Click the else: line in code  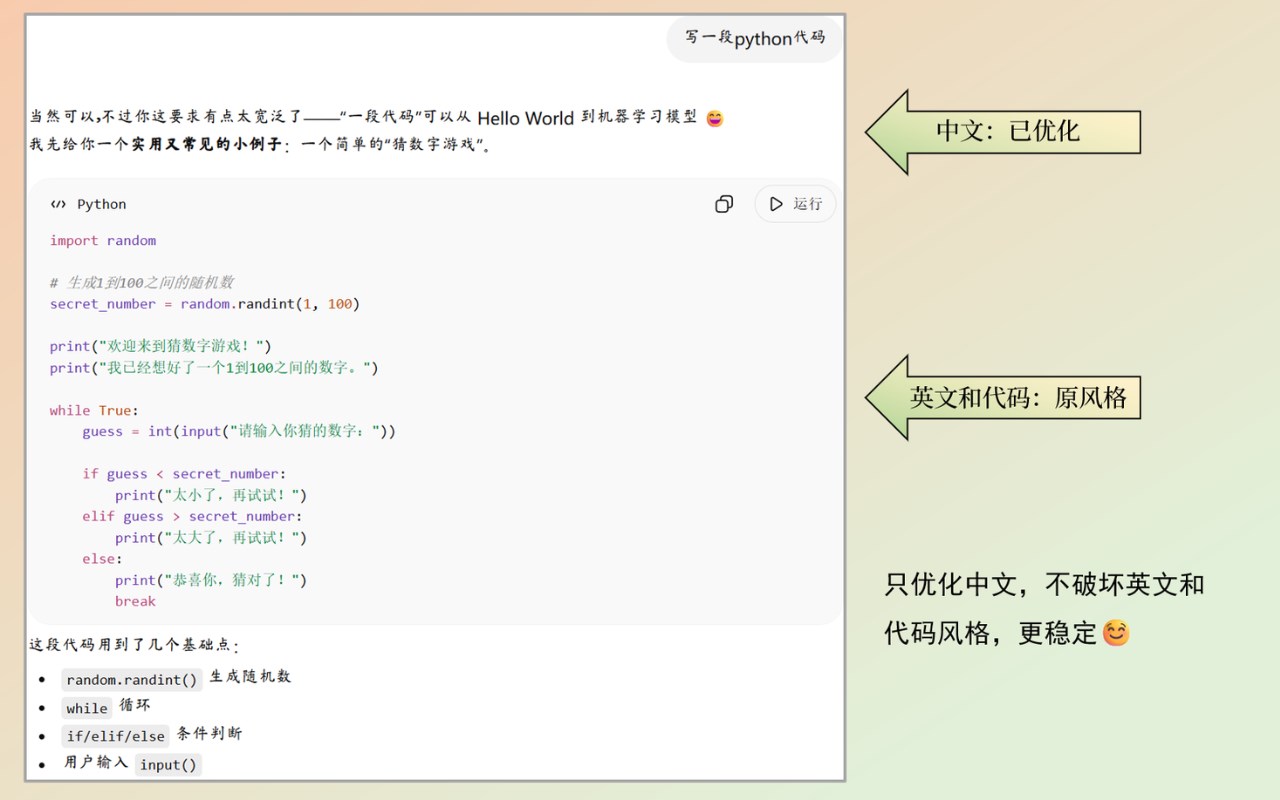click(102, 559)
